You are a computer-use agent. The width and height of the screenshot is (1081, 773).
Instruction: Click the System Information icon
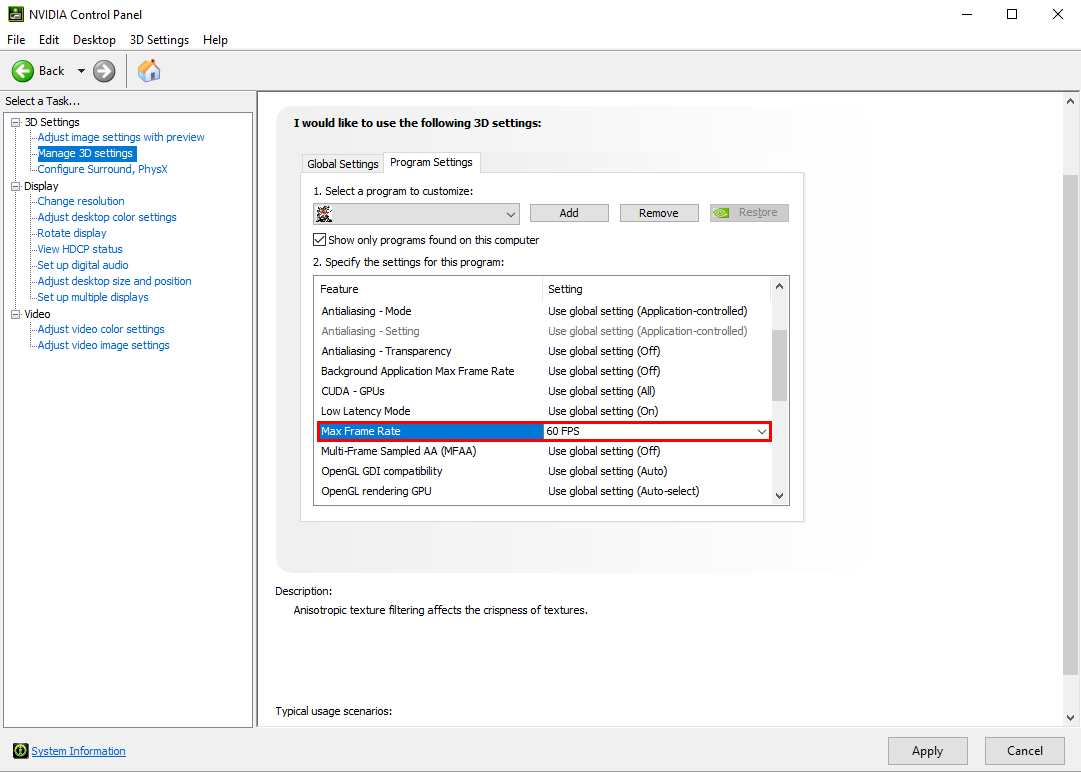click(21, 751)
